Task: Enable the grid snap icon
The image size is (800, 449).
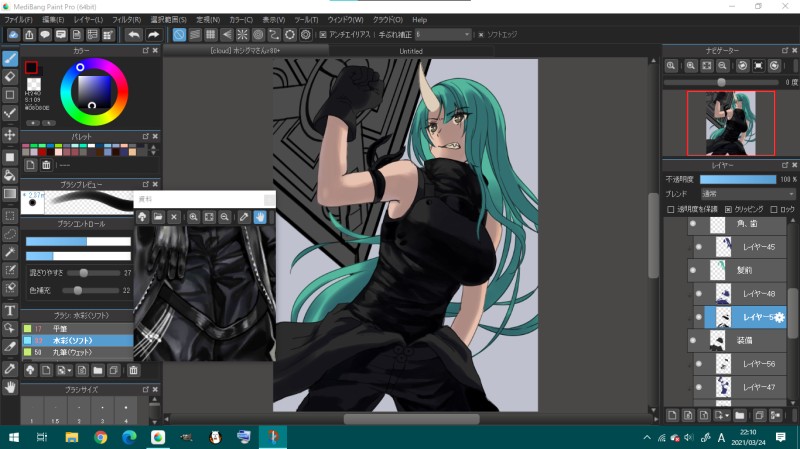Action: 211,35
